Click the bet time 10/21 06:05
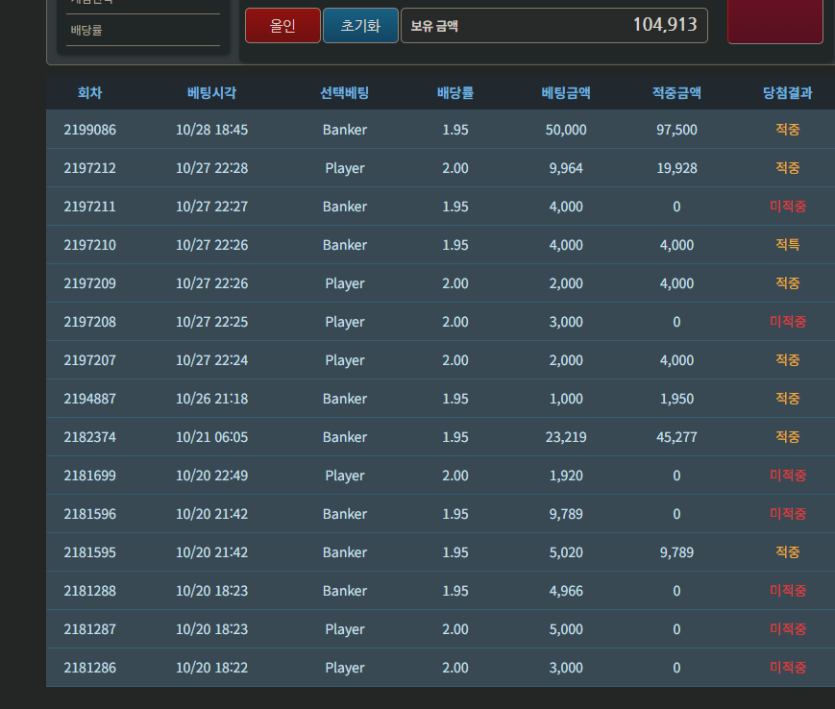This screenshot has height=709, width=835. 212,437
